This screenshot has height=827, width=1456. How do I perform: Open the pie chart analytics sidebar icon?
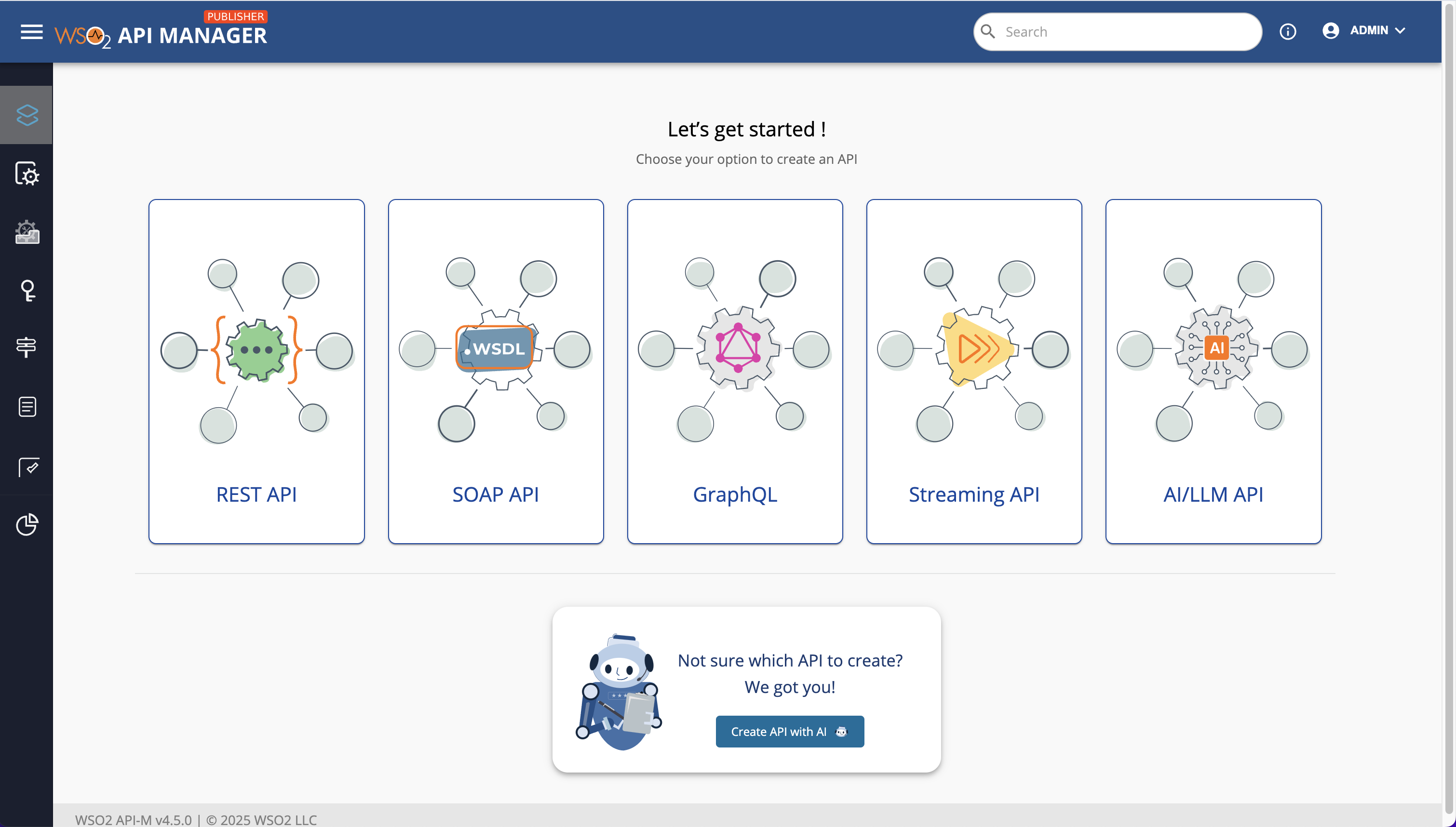pyautogui.click(x=27, y=524)
